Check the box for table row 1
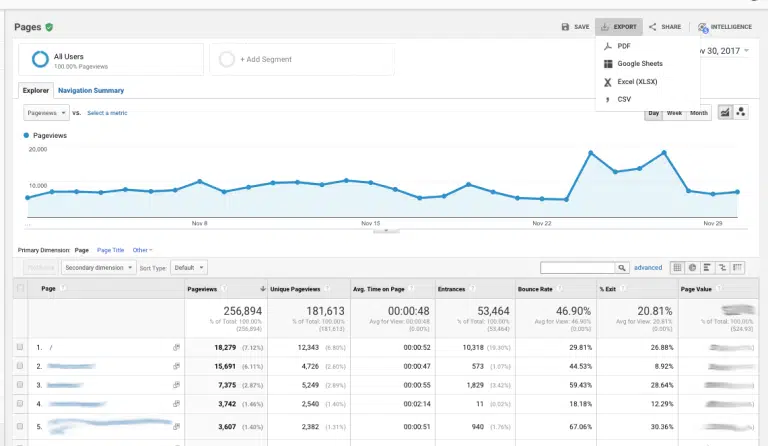Viewport: 768px width, 446px height. (20, 347)
